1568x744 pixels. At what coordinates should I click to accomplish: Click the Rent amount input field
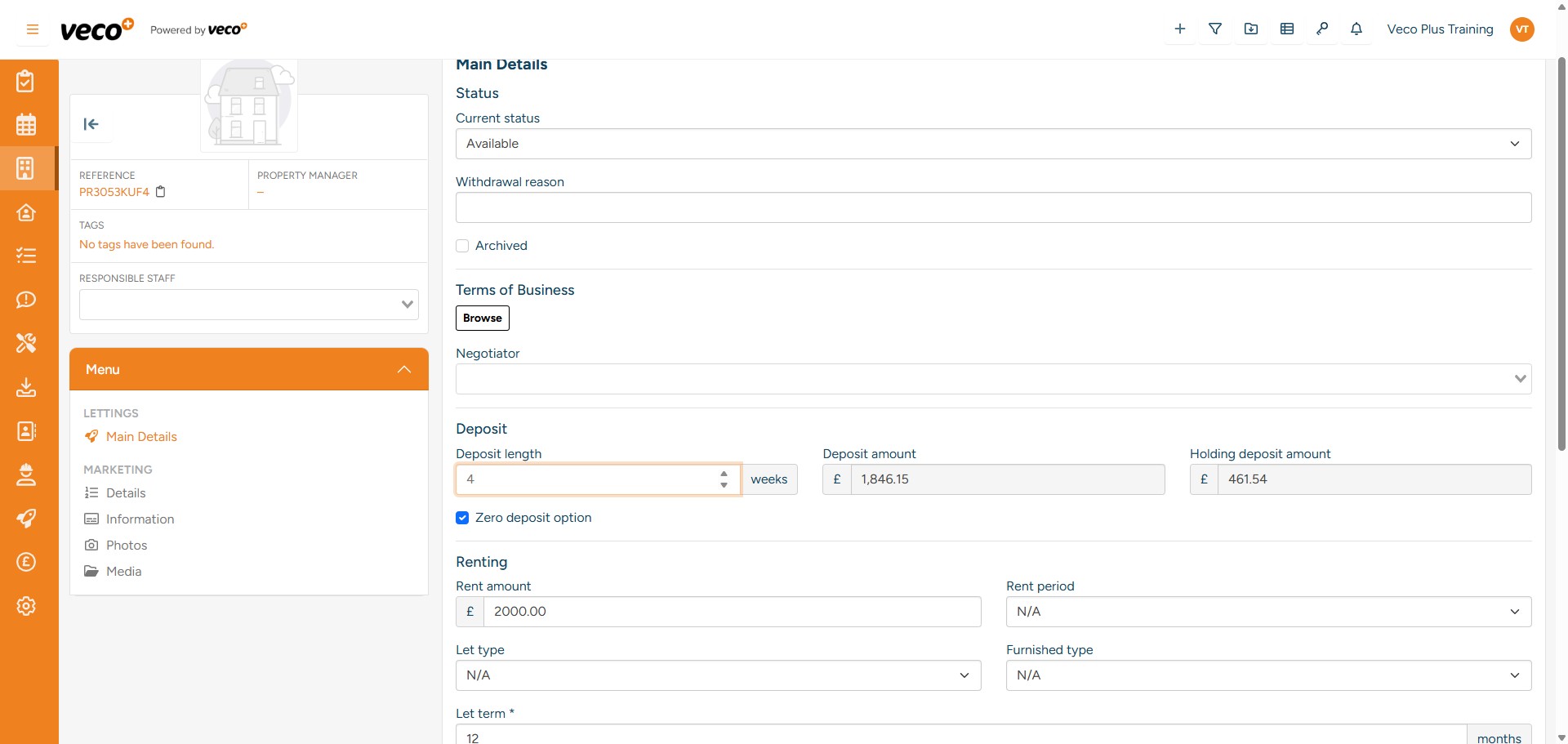point(731,612)
